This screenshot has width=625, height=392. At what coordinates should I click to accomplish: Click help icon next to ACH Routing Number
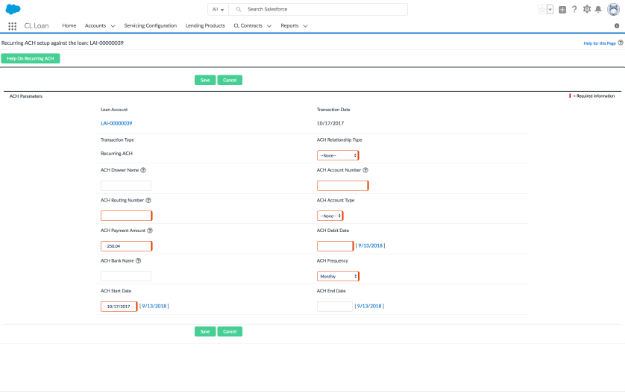pyautogui.click(x=148, y=200)
